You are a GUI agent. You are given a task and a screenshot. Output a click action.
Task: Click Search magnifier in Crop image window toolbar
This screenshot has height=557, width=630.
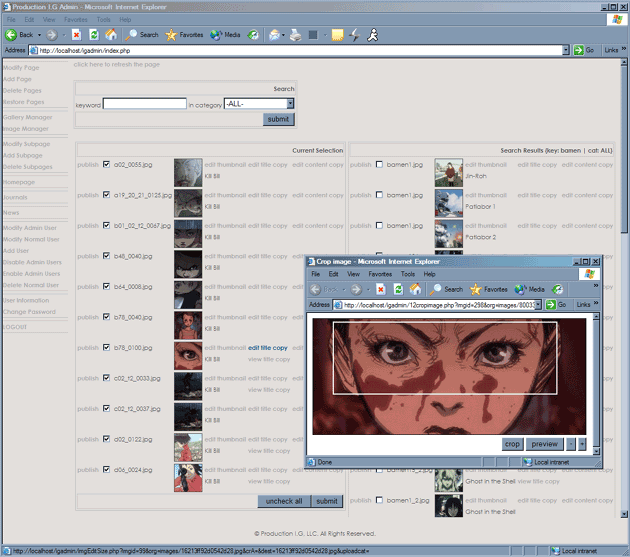[438, 289]
